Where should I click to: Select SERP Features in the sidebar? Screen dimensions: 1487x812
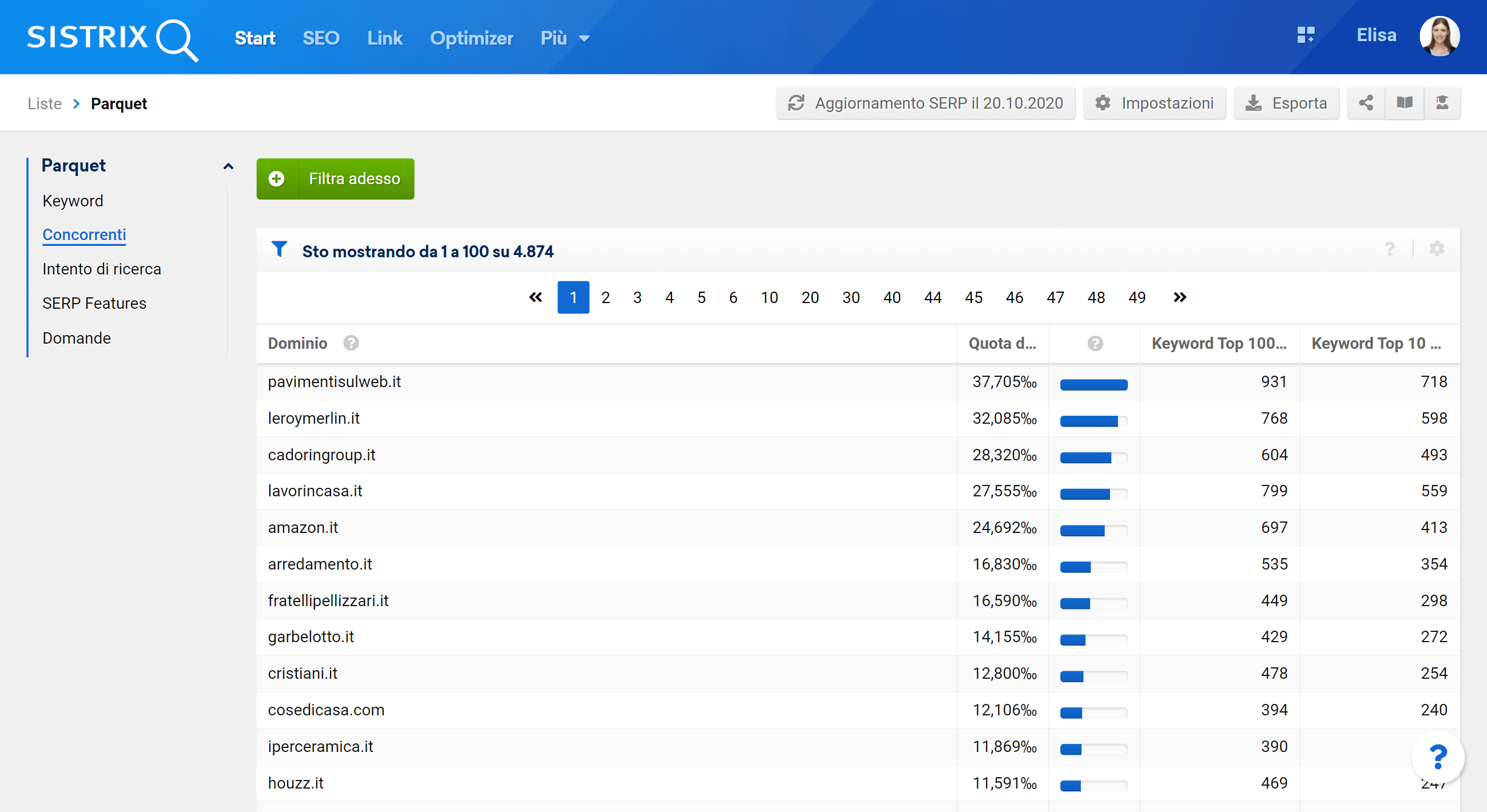(x=94, y=303)
